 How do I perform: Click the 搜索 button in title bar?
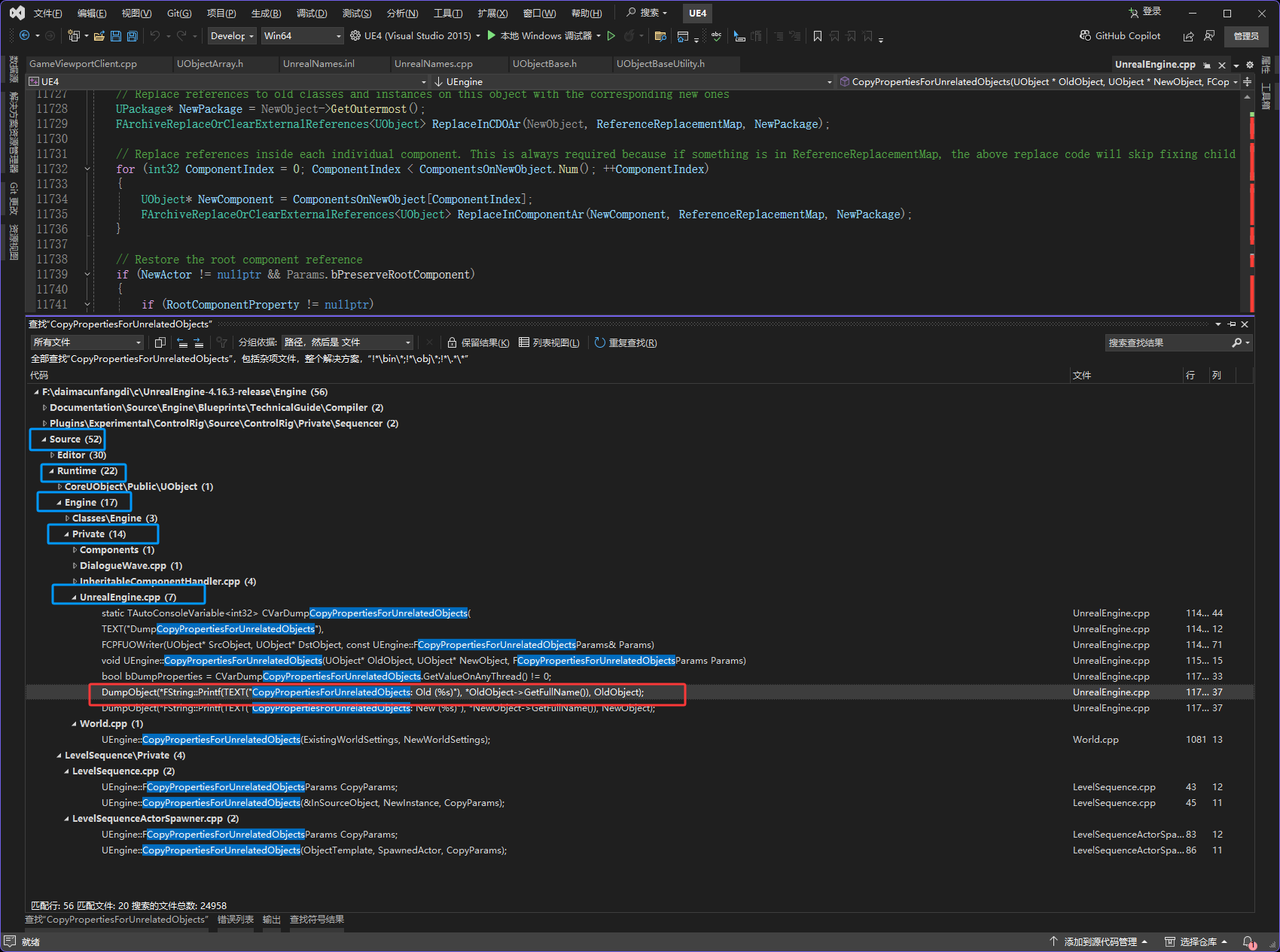(647, 13)
